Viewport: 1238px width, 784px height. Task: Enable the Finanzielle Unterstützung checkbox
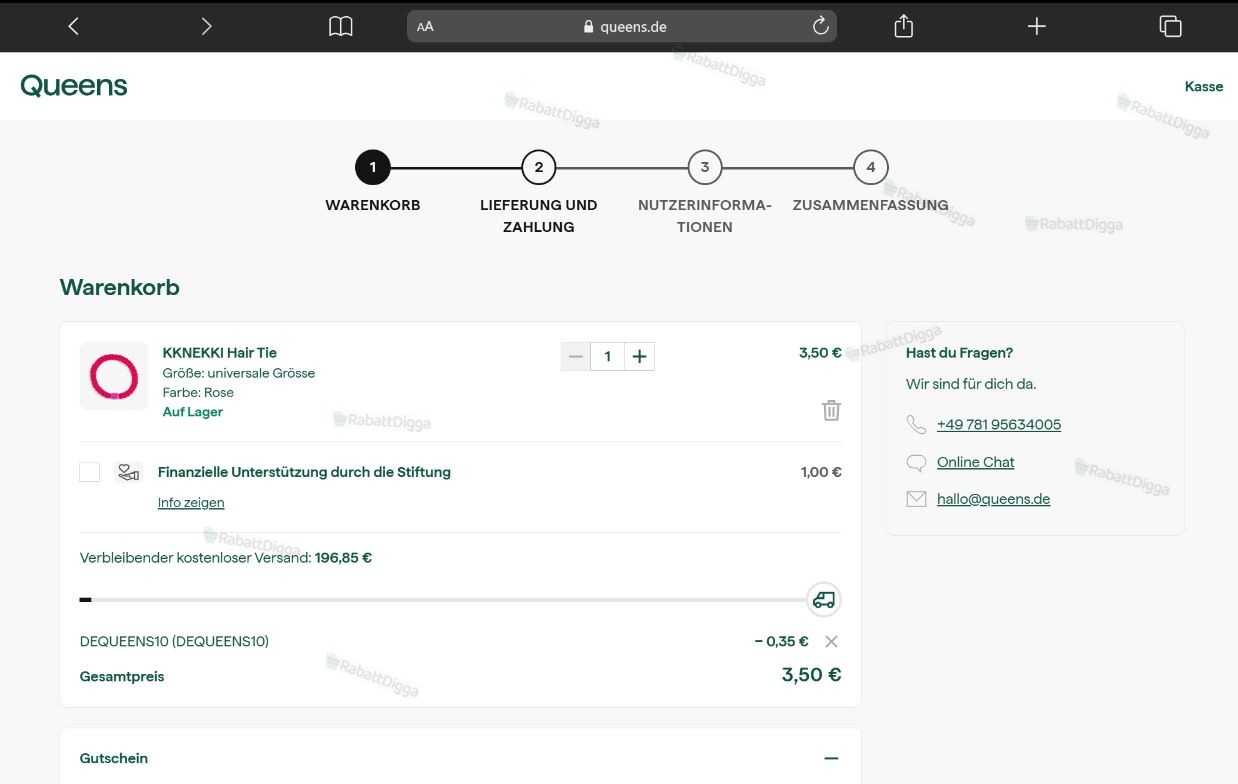[x=90, y=472]
